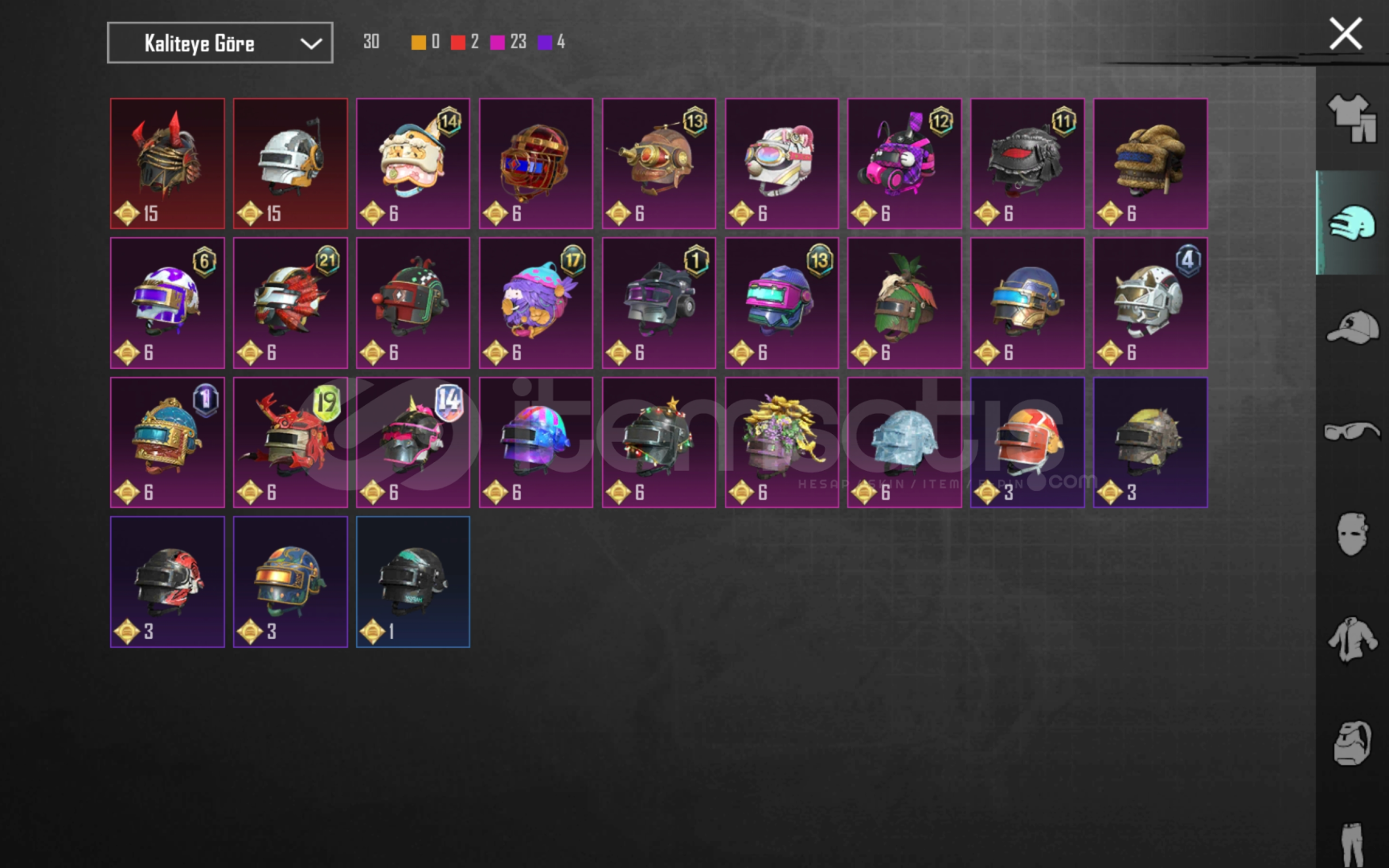Image resolution: width=1389 pixels, height=868 pixels.
Task: Open the jacket category icon
Action: point(1352,640)
